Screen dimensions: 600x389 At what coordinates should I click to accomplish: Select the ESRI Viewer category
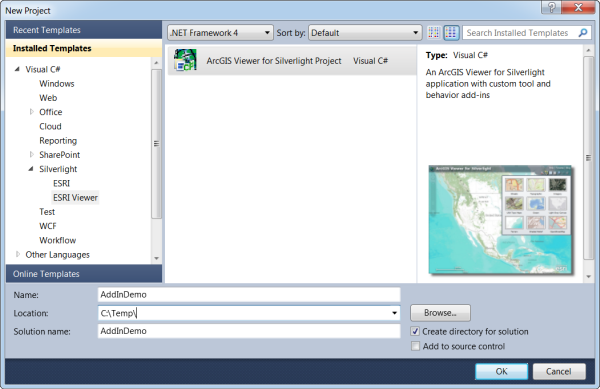coord(75,197)
